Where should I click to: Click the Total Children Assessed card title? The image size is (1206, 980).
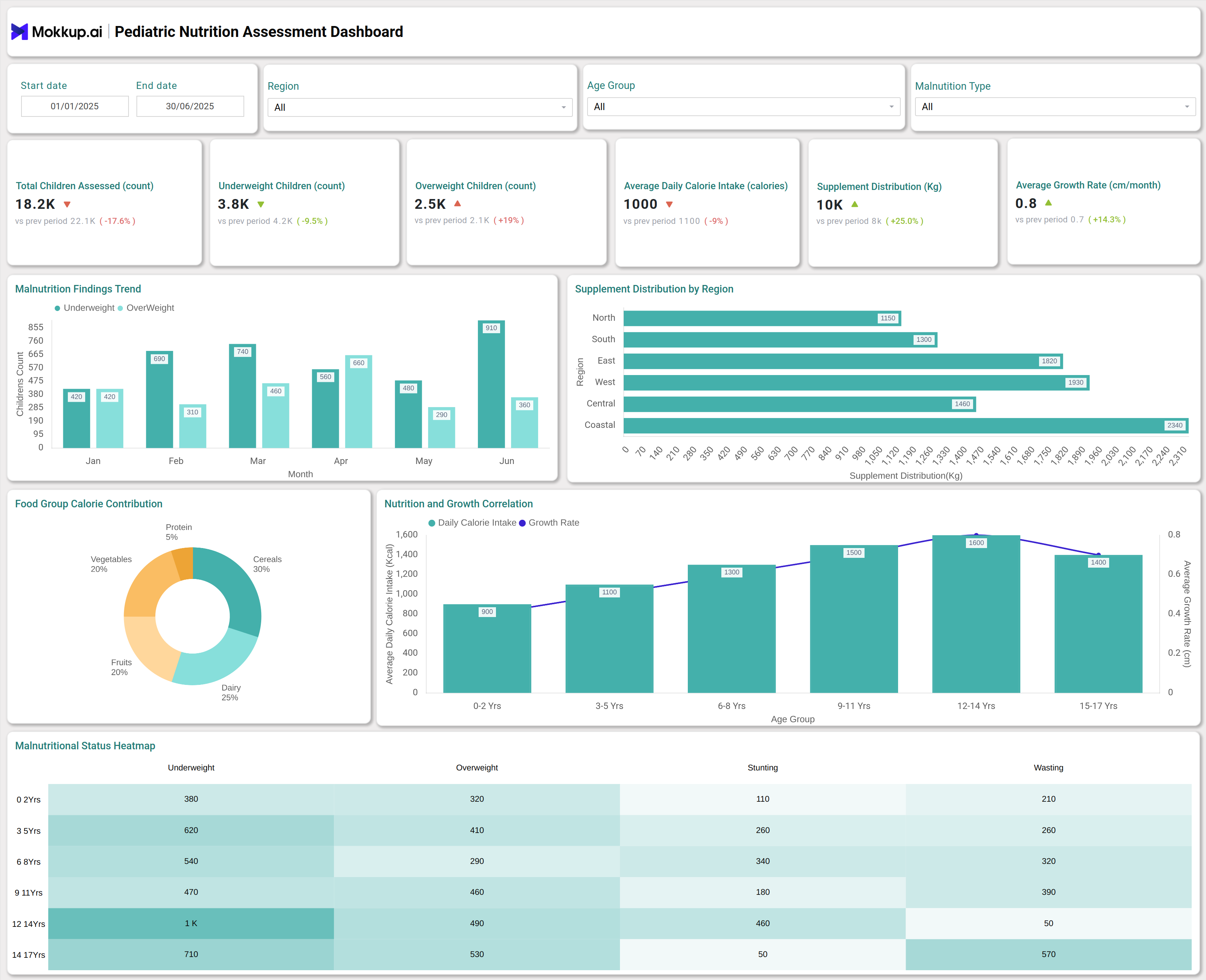85,186
